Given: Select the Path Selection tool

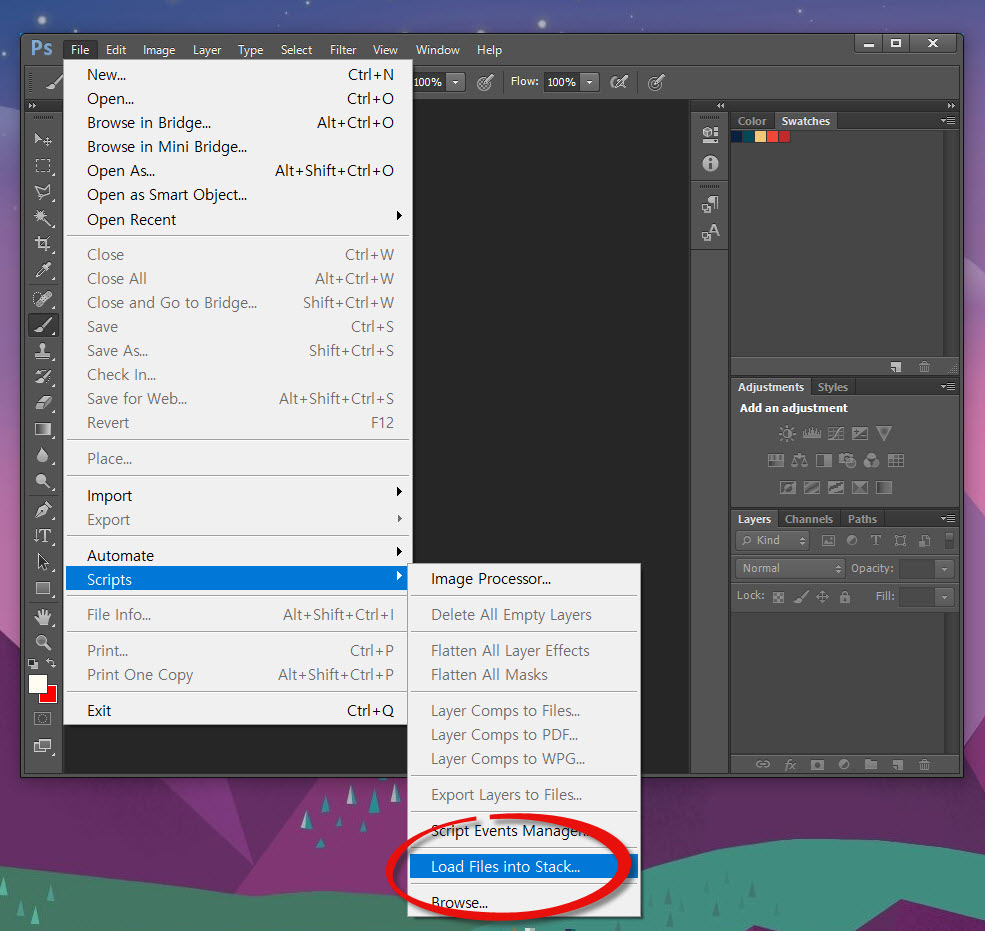Looking at the screenshot, I should pyautogui.click(x=43, y=562).
